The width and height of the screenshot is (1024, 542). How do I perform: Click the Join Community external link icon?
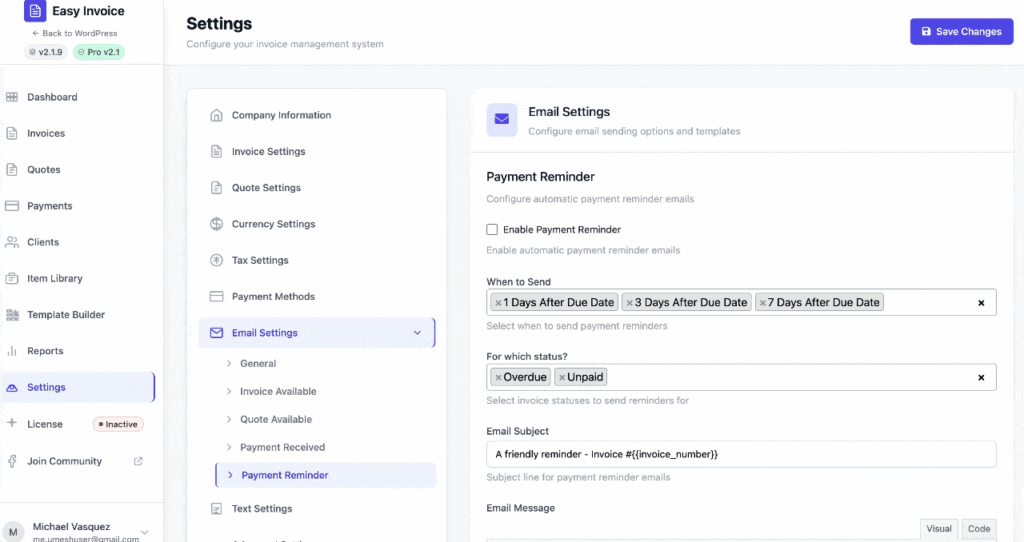pos(138,461)
